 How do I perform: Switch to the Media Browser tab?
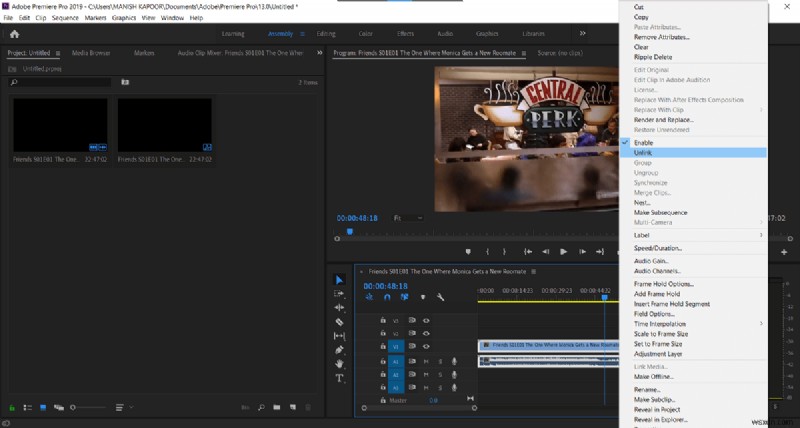tap(91, 52)
